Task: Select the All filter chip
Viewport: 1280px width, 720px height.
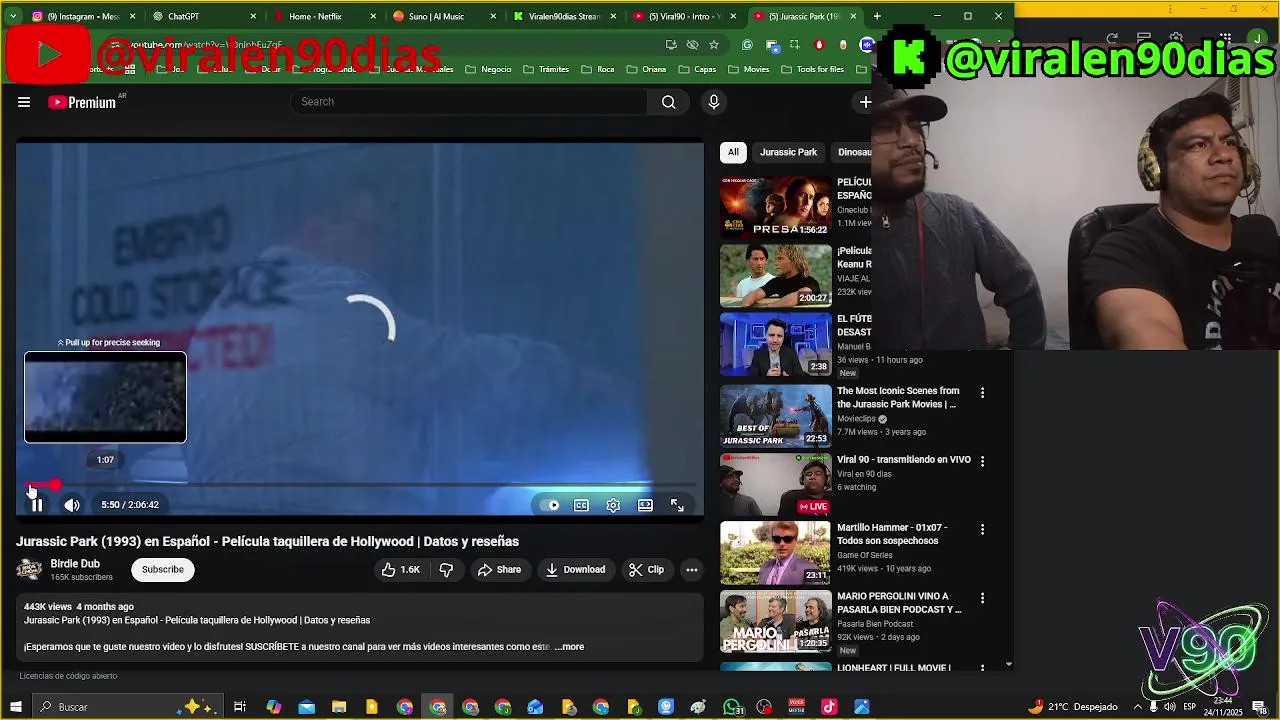Action: pos(733,152)
